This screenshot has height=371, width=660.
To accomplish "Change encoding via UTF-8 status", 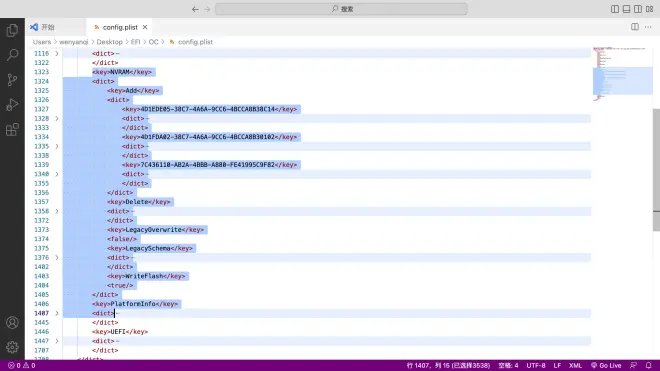I will pyautogui.click(x=536, y=366).
